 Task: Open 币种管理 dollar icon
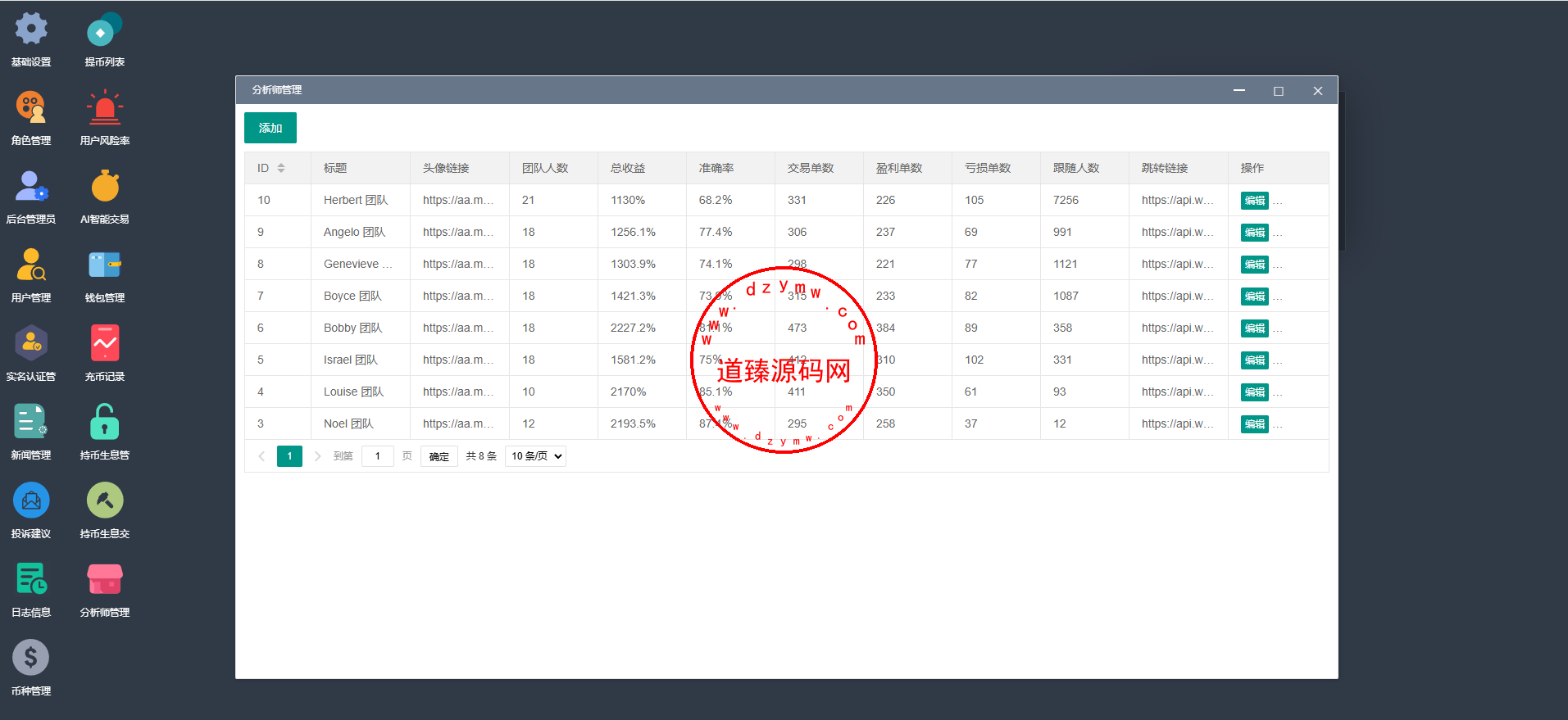[x=31, y=658]
